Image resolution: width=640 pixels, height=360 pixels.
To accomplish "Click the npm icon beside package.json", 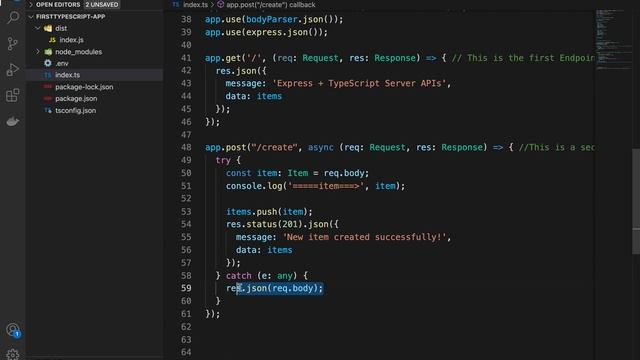I will tap(48, 98).
